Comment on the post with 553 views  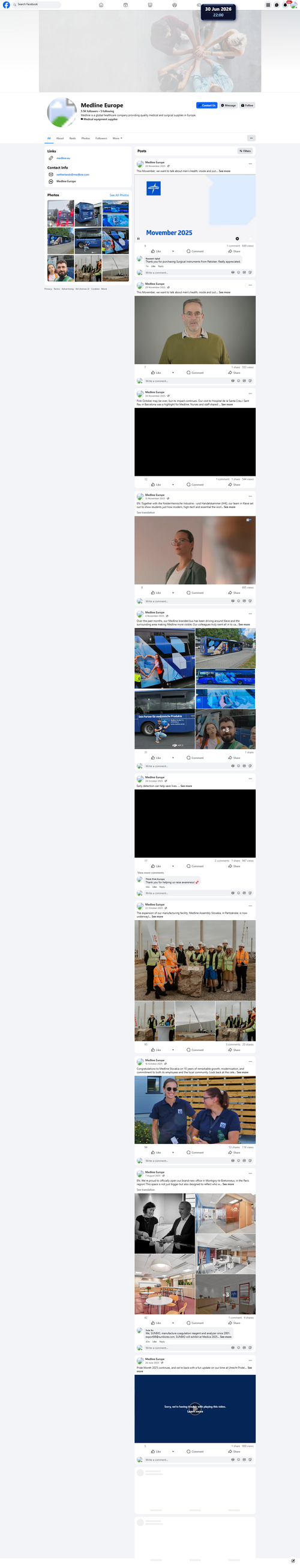coord(196,373)
